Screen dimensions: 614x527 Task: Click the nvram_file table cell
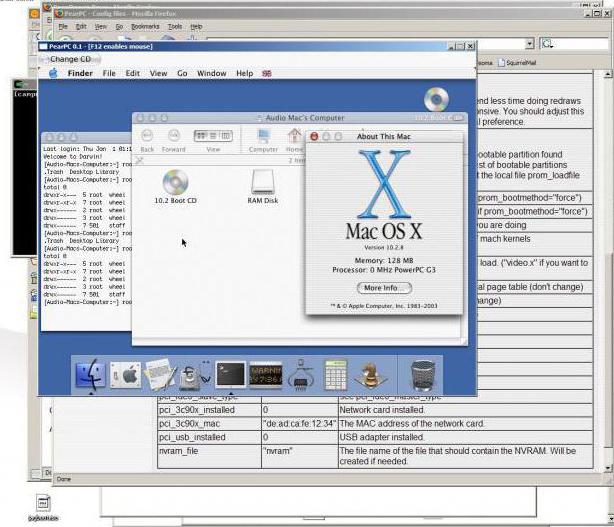pos(209,456)
